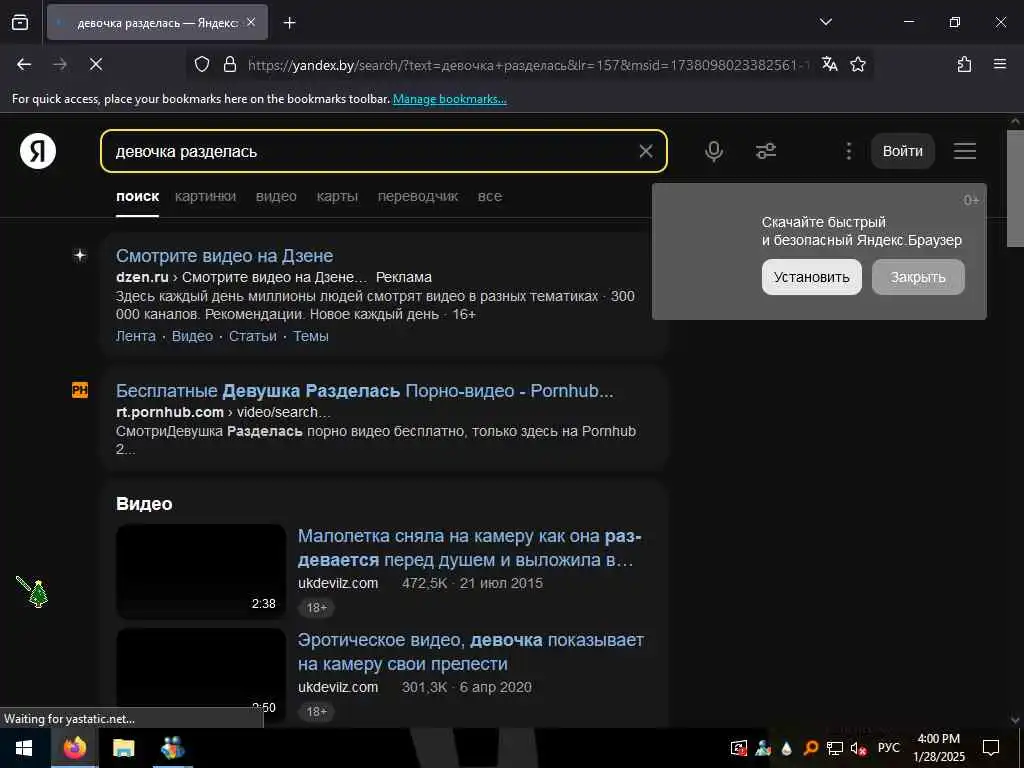1024x768 pixels.
Task: Open the Темы sublink under Dzen
Action: [x=311, y=336]
